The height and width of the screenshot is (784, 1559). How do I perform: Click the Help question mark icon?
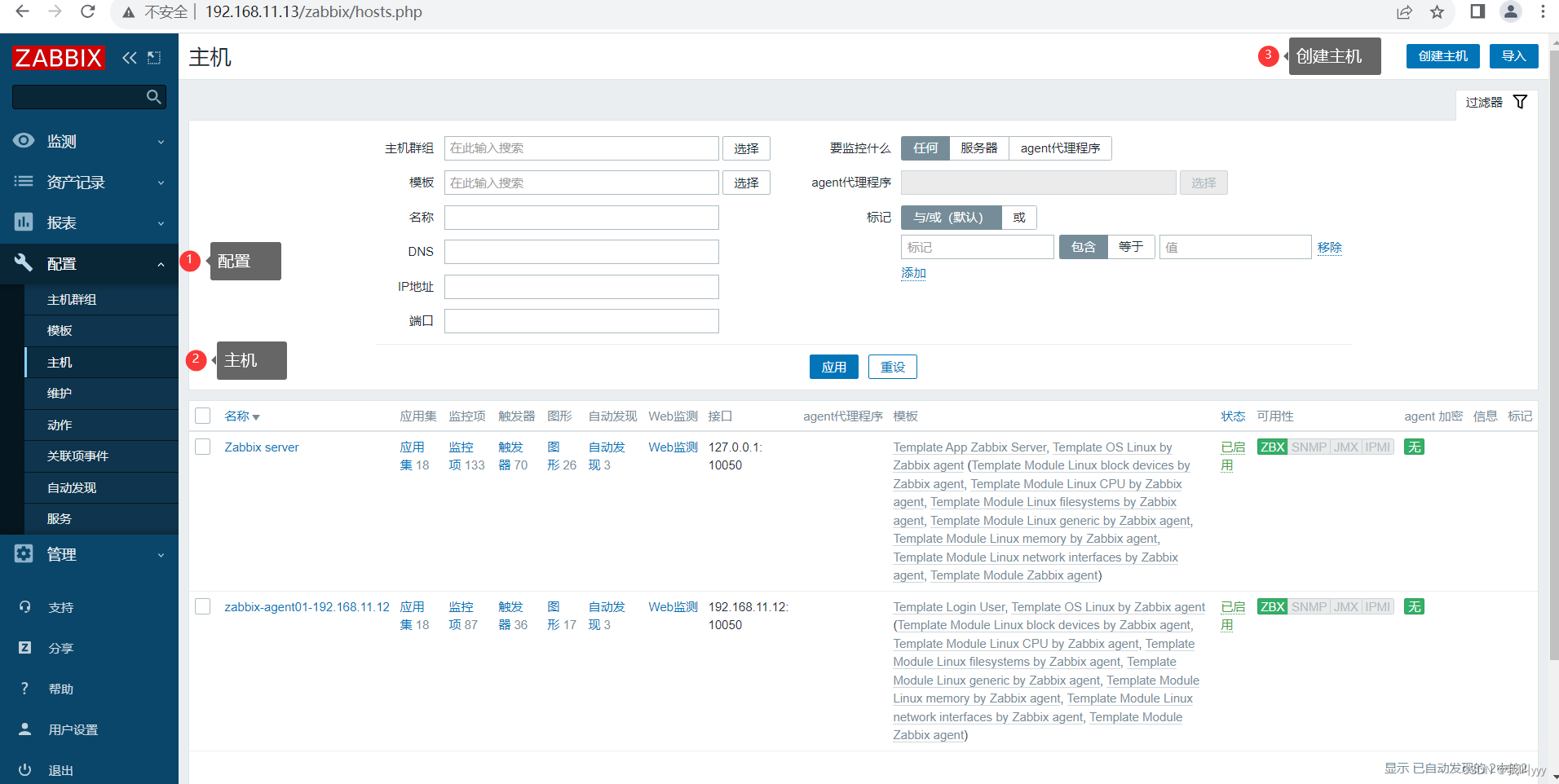point(24,688)
